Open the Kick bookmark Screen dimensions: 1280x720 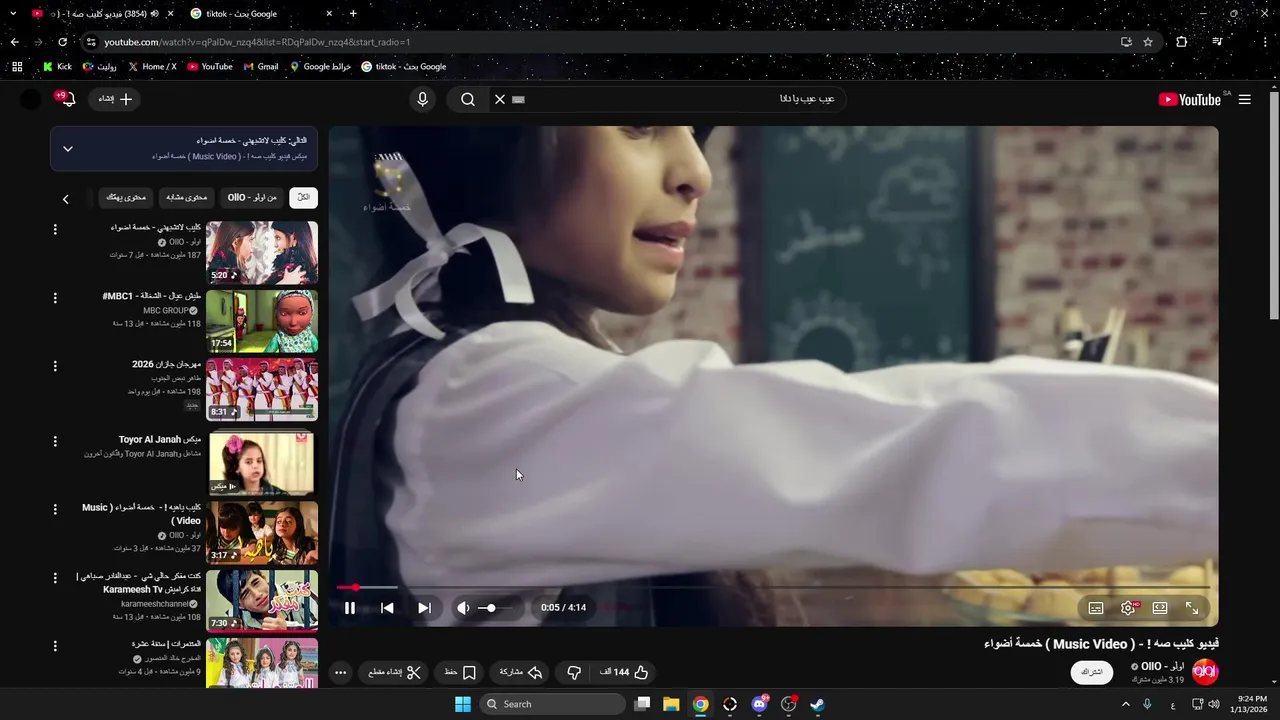click(57, 67)
